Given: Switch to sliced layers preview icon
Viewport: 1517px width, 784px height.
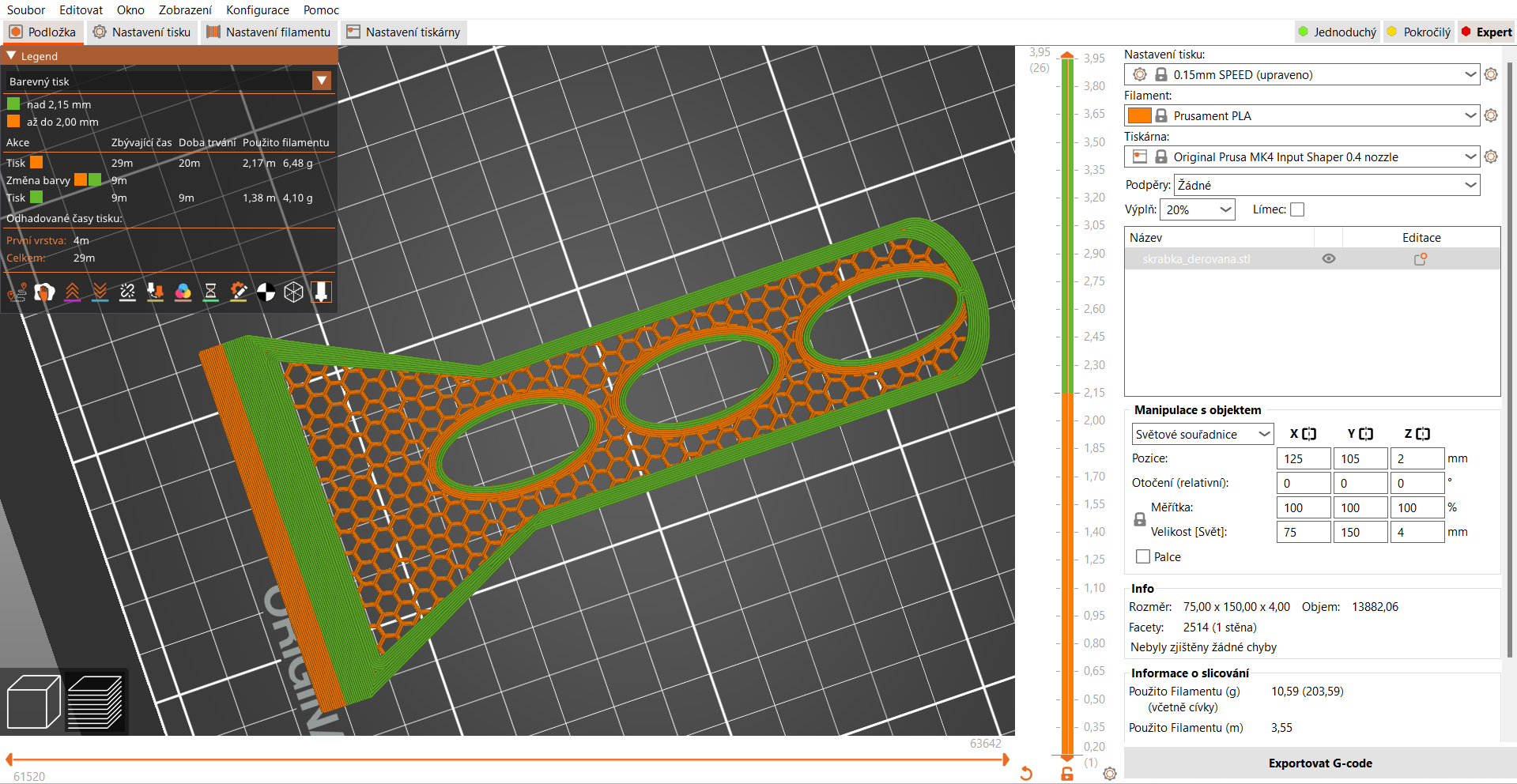Looking at the screenshot, I should (x=95, y=702).
